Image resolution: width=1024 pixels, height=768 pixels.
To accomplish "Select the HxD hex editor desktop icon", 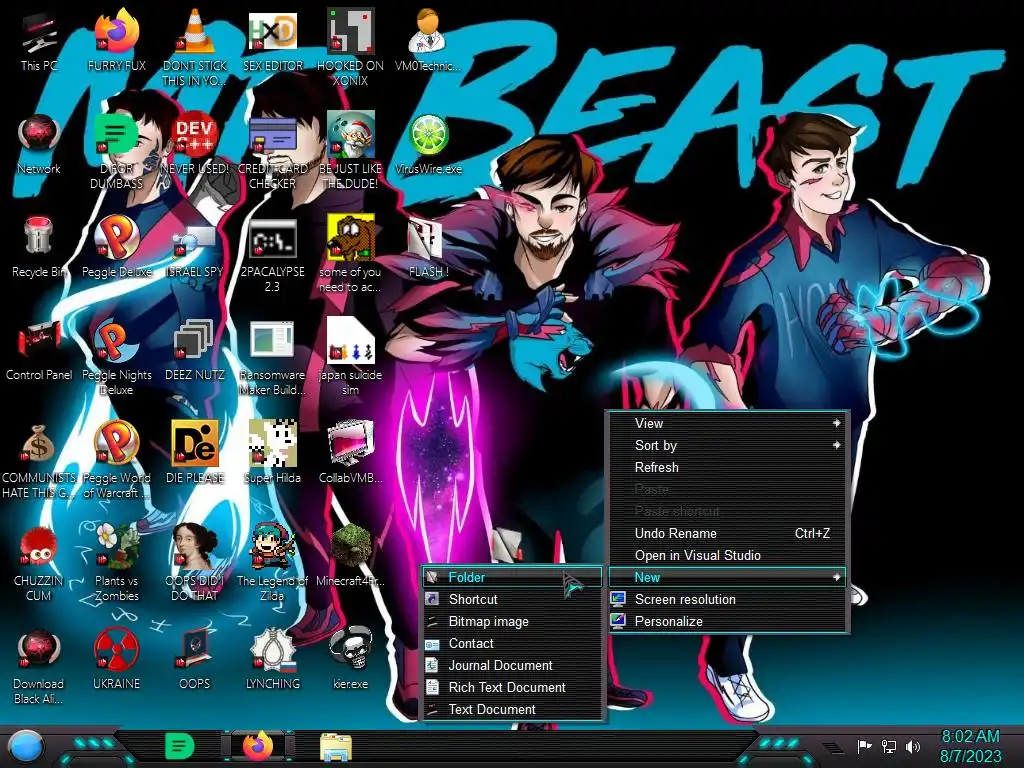I will [x=273, y=40].
